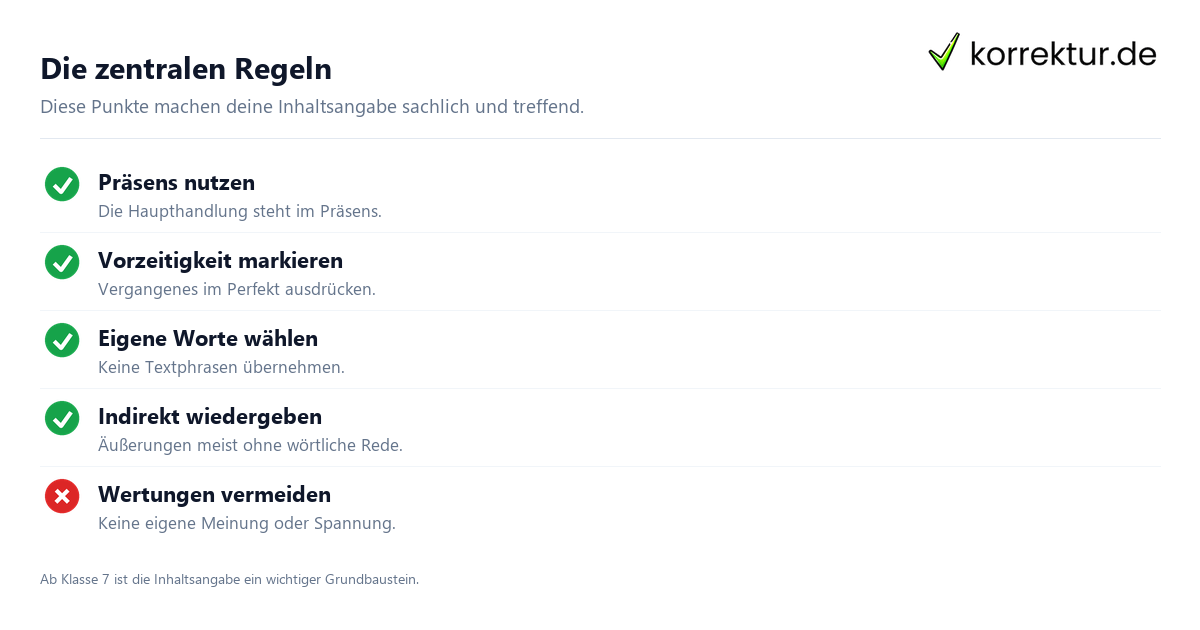This screenshot has height=630, width=1200.
Task: Click the green checkmark in the korrektur.de logo
Action: click(x=943, y=52)
